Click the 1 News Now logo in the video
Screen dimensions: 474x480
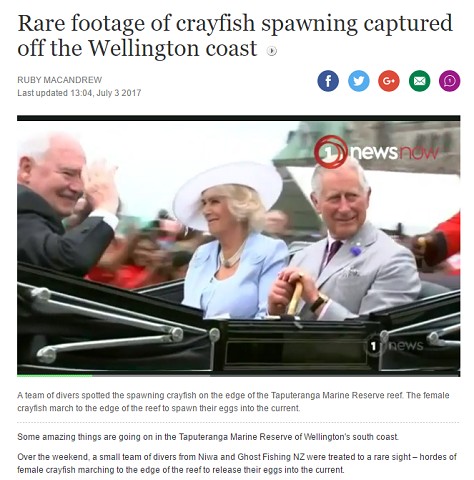click(376, 152)
